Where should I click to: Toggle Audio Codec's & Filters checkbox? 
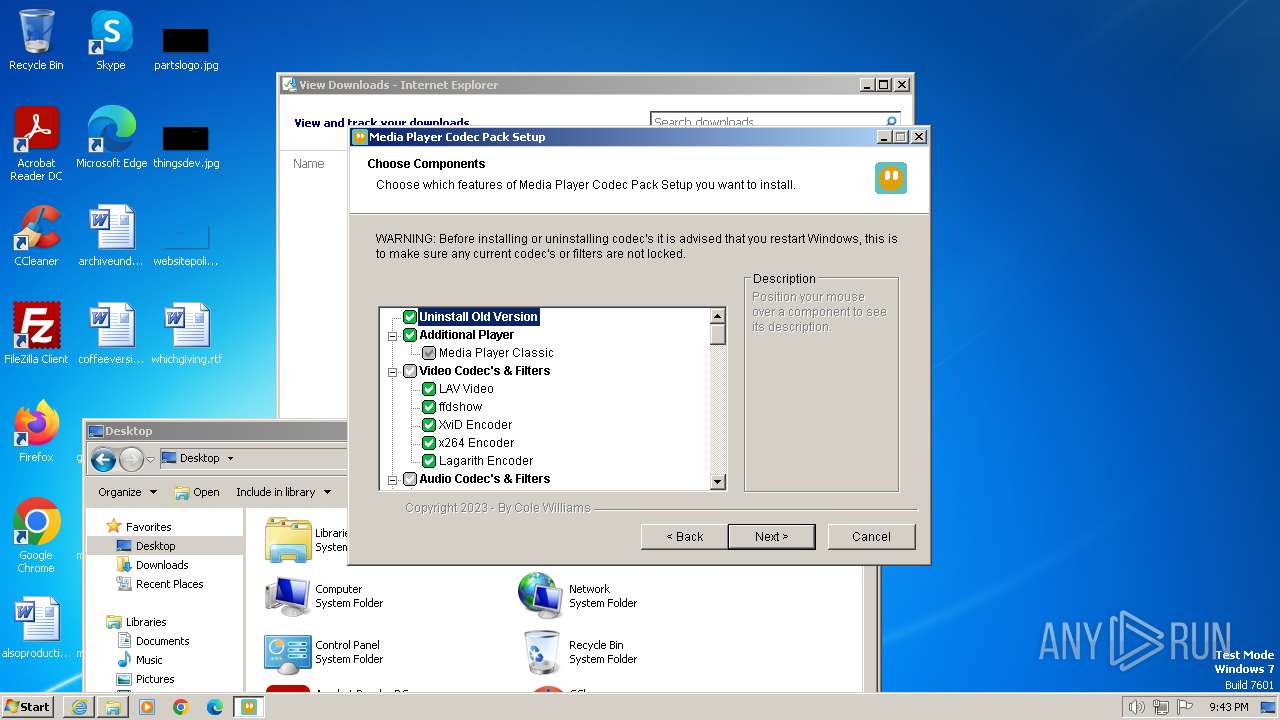[x=410, y=479]
